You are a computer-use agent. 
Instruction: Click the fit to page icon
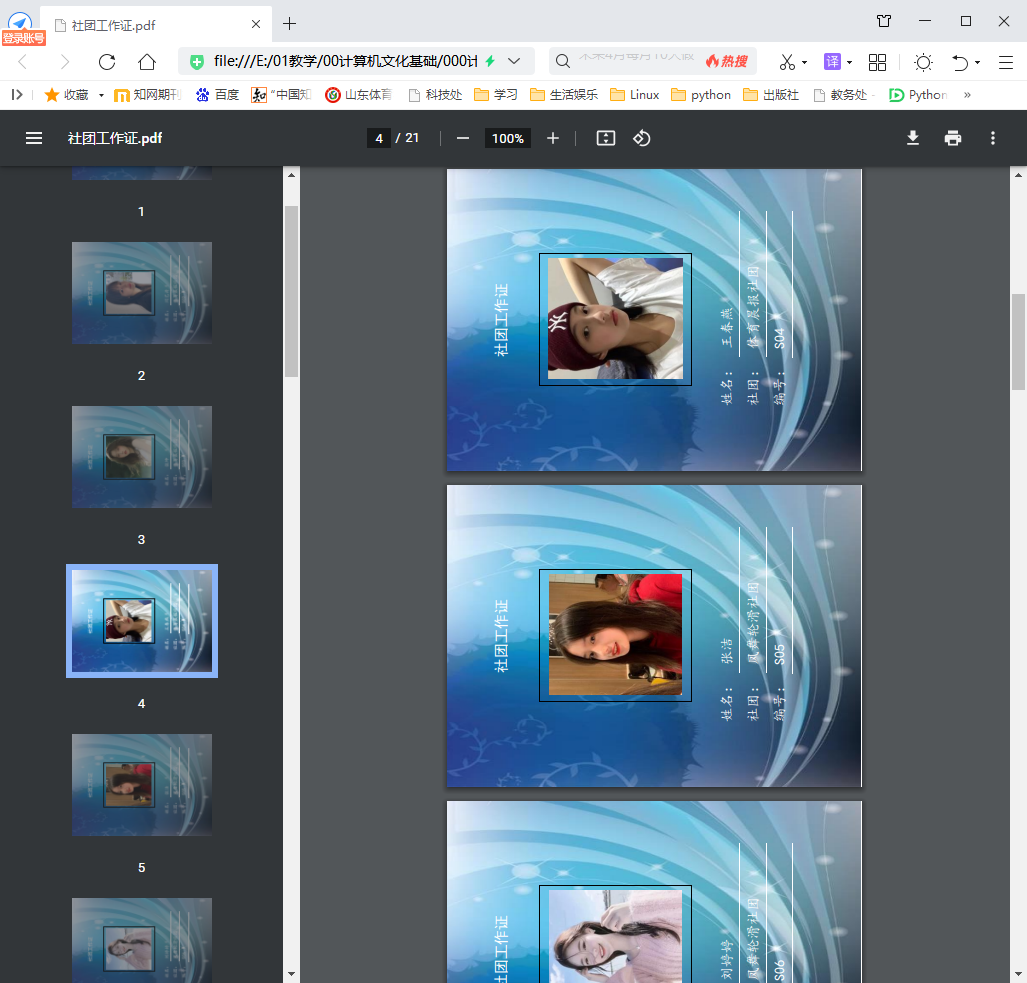[605, 138]
